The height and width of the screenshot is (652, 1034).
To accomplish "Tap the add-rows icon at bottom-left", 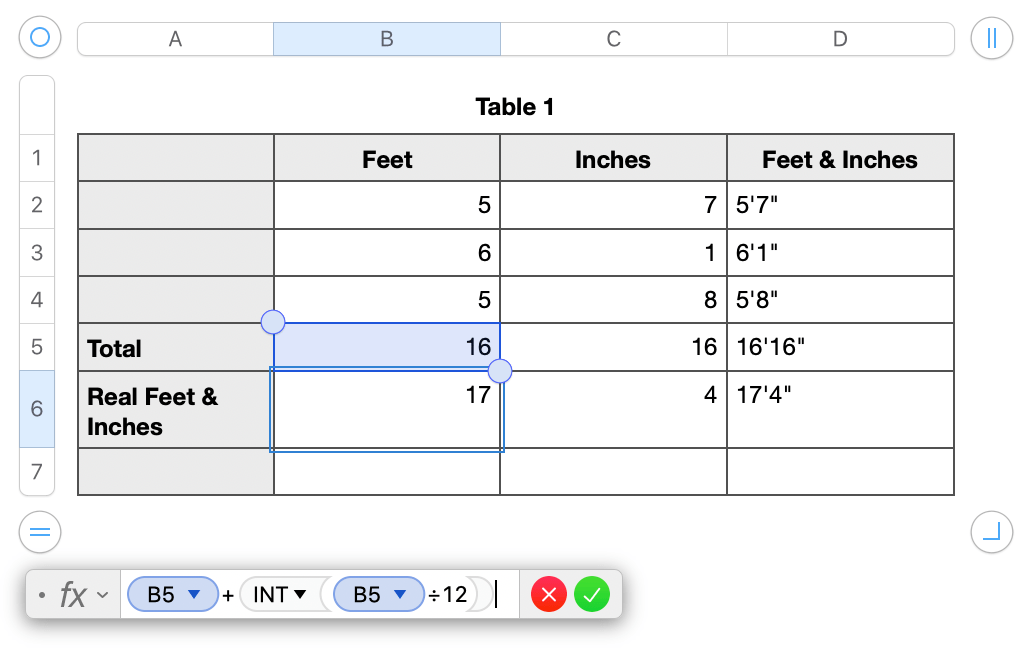I will click(39, 533).
